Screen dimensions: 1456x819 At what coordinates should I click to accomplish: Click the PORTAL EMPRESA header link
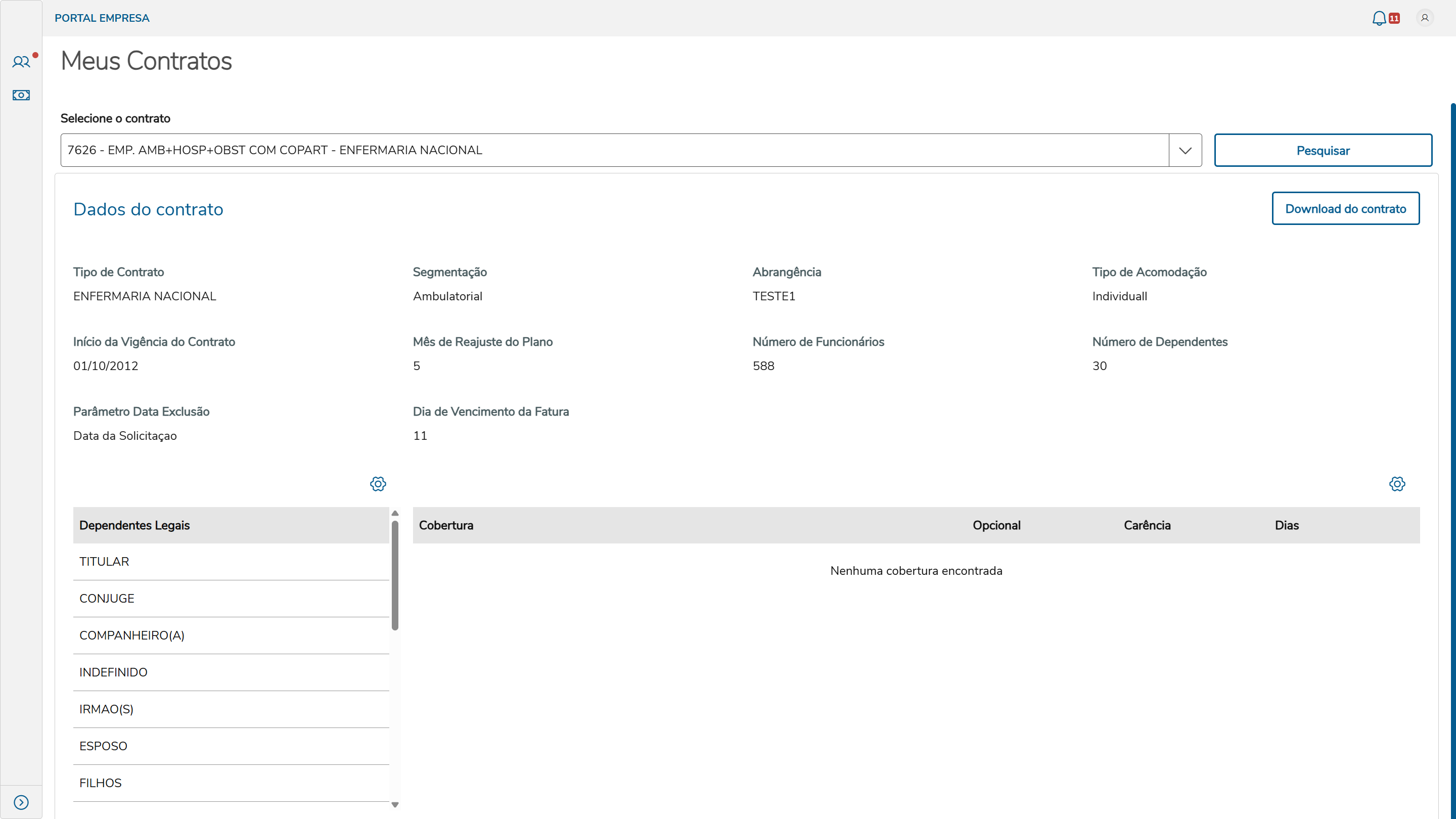pos(102,18)
